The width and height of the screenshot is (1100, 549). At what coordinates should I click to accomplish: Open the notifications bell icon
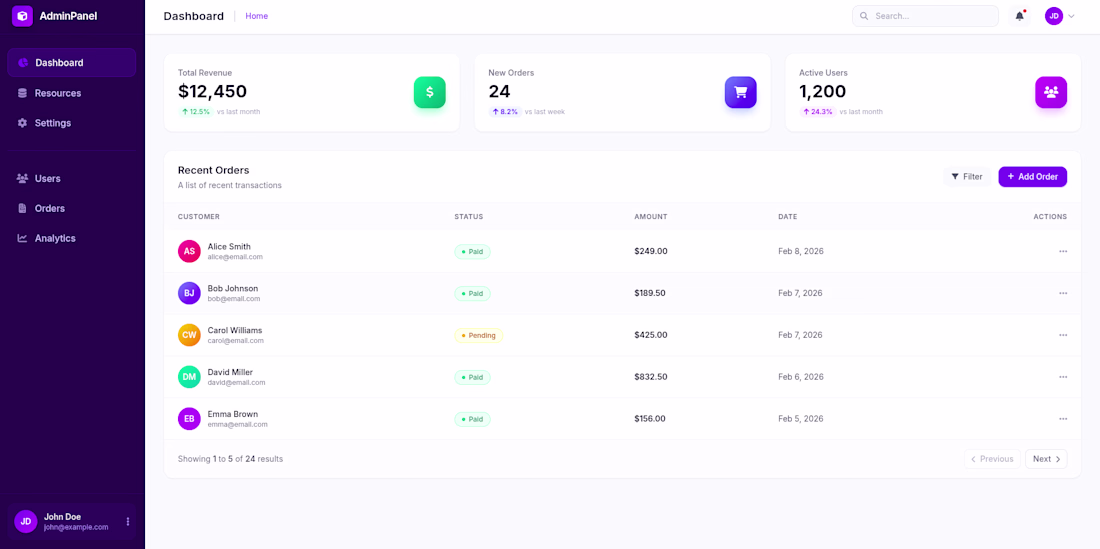point(1019,16)
